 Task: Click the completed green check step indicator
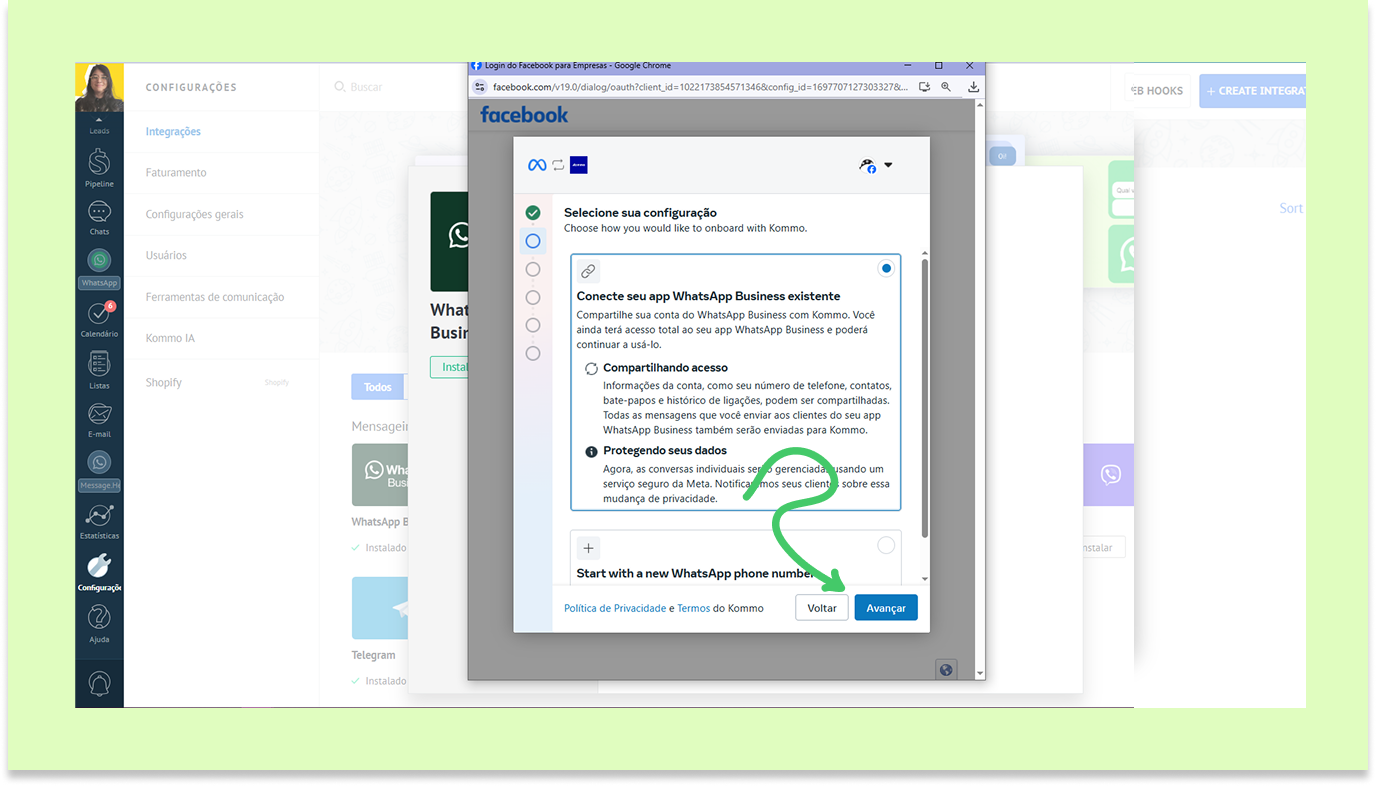pyautogui.click(x=533, y=213)
